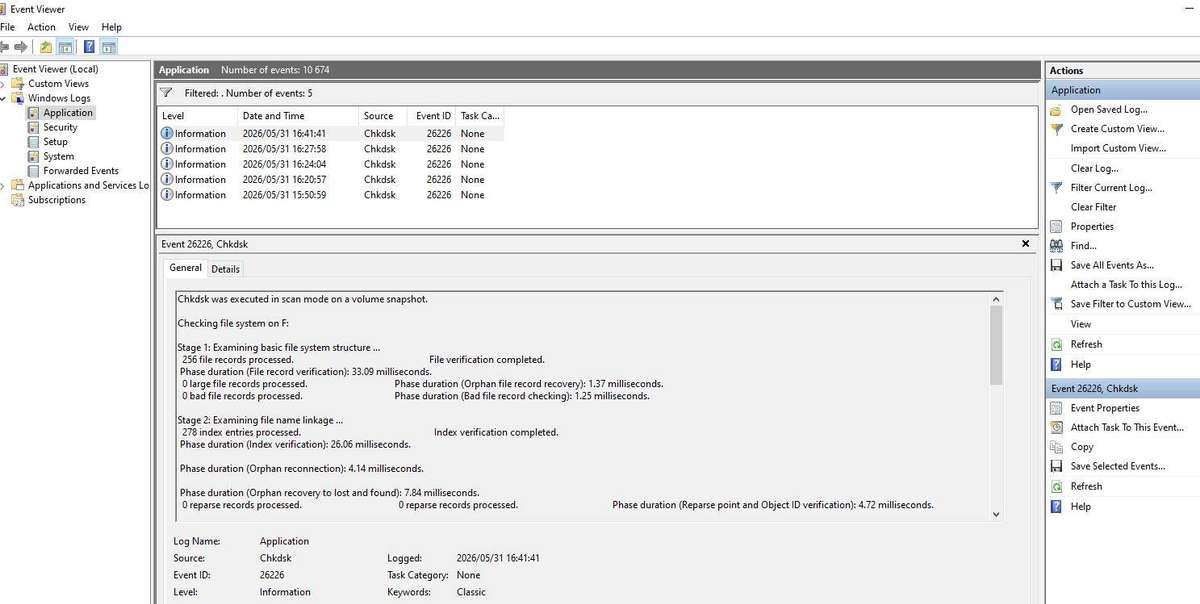Click Attach a Task To this Log
1200x604 pixels.
(1125, 285)
